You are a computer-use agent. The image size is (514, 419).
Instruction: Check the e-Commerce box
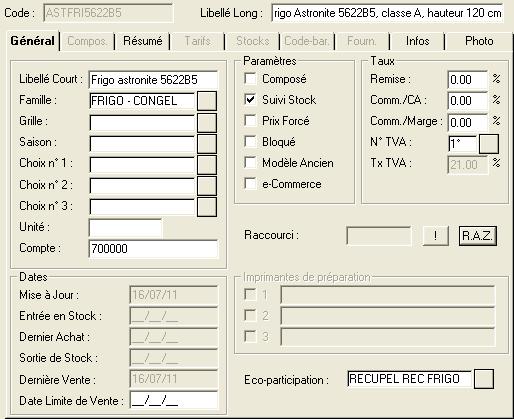click(250, 184)
